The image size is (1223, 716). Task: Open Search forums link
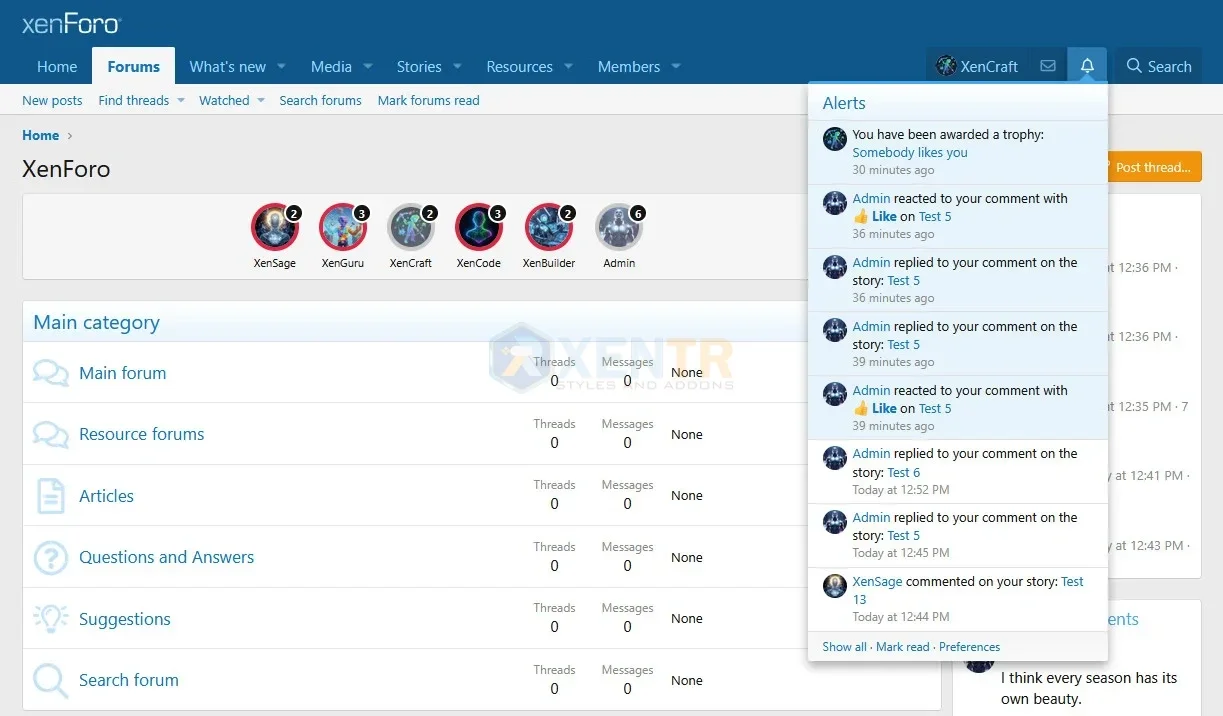(x=320, y=100)
